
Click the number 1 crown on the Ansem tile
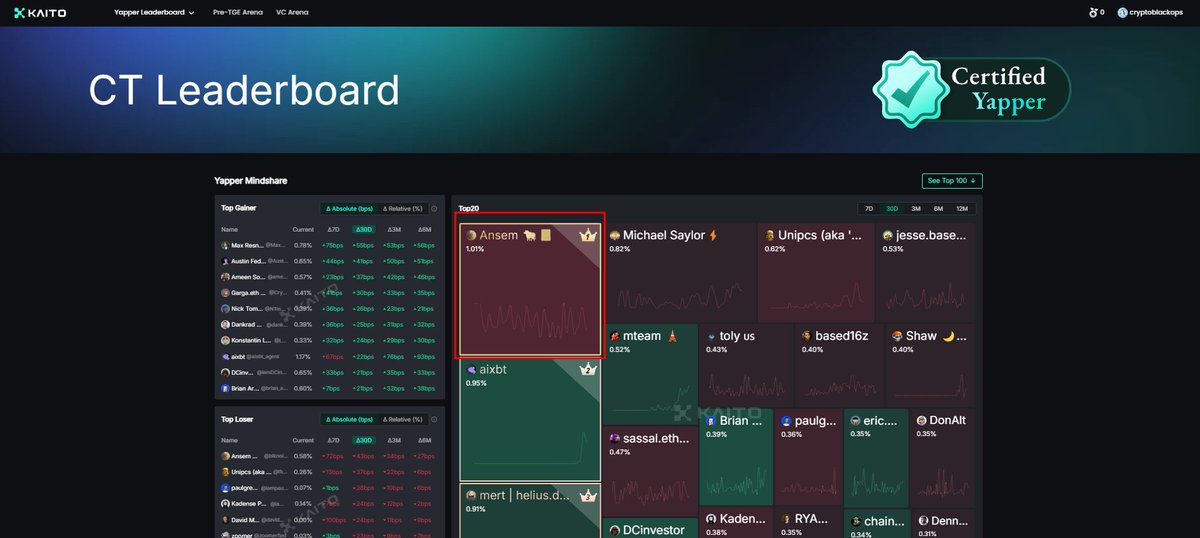(x=588, y=235)
